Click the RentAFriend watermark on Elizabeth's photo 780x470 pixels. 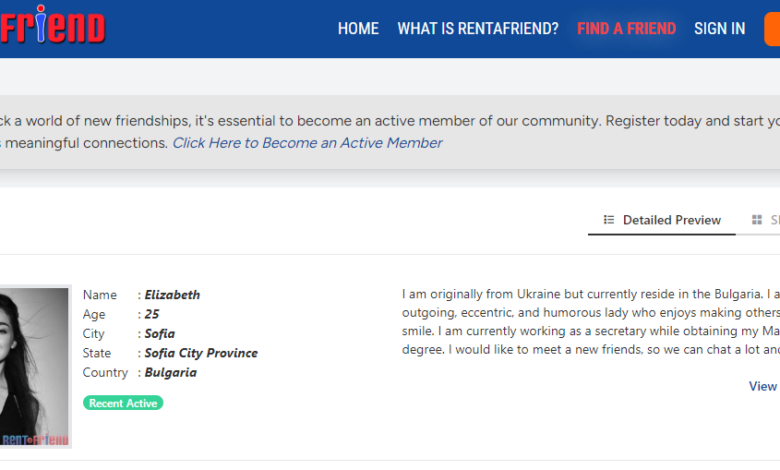tap(35, 440)
